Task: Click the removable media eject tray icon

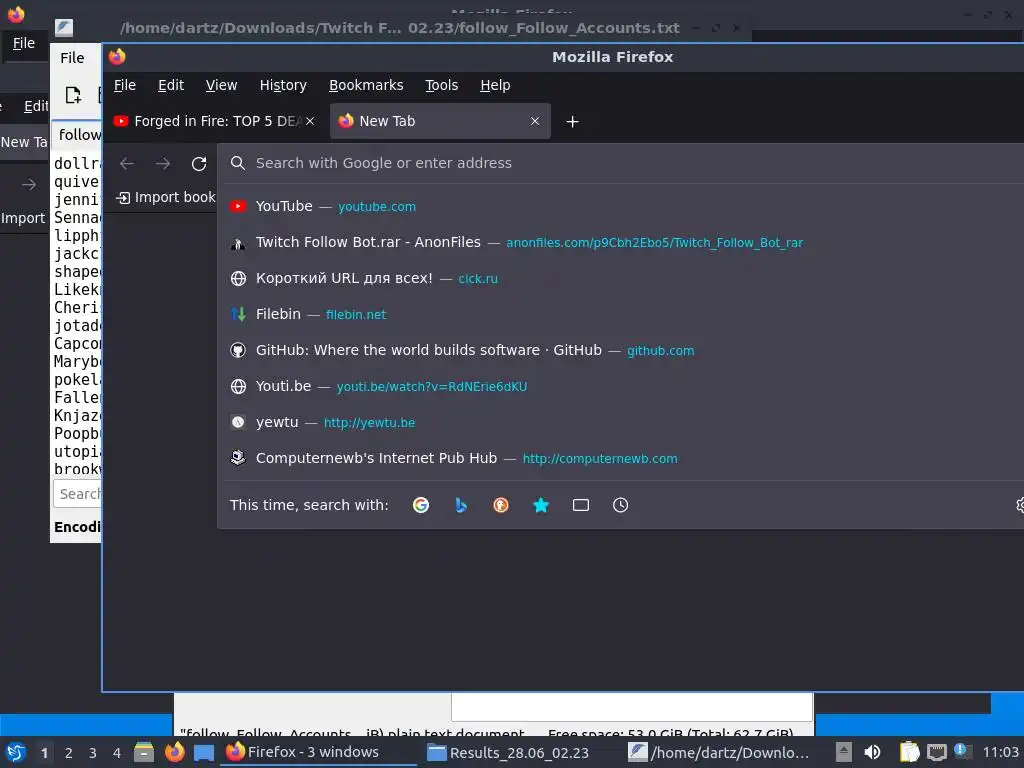Action: click(x=844, y=752)
